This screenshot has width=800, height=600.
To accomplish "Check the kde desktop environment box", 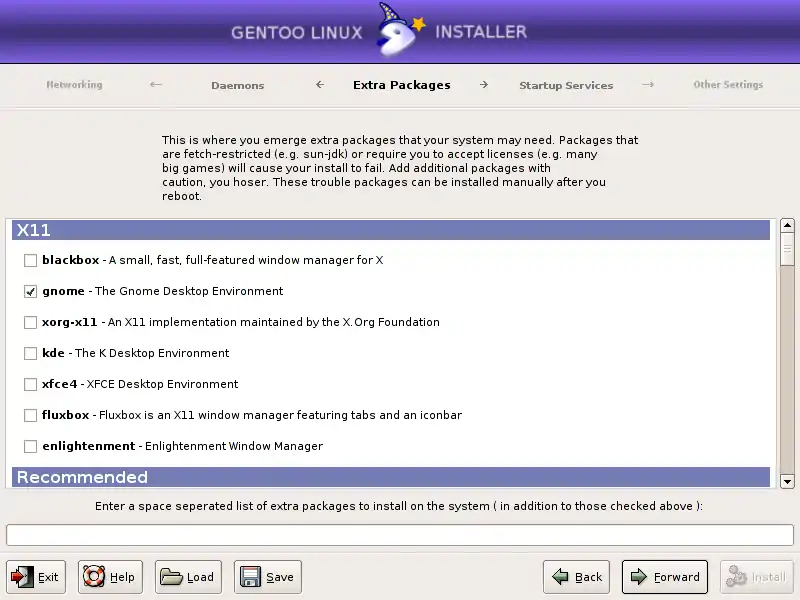I will point(31,353).
